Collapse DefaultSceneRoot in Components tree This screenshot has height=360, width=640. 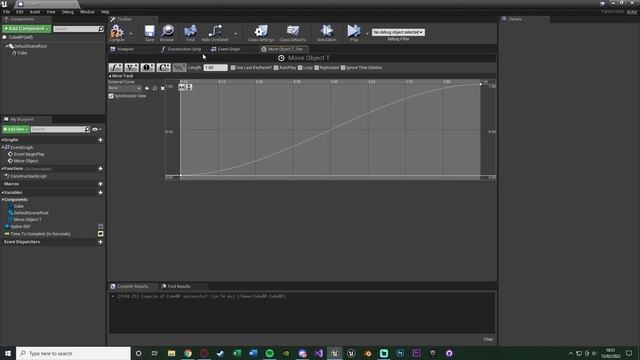7,47
